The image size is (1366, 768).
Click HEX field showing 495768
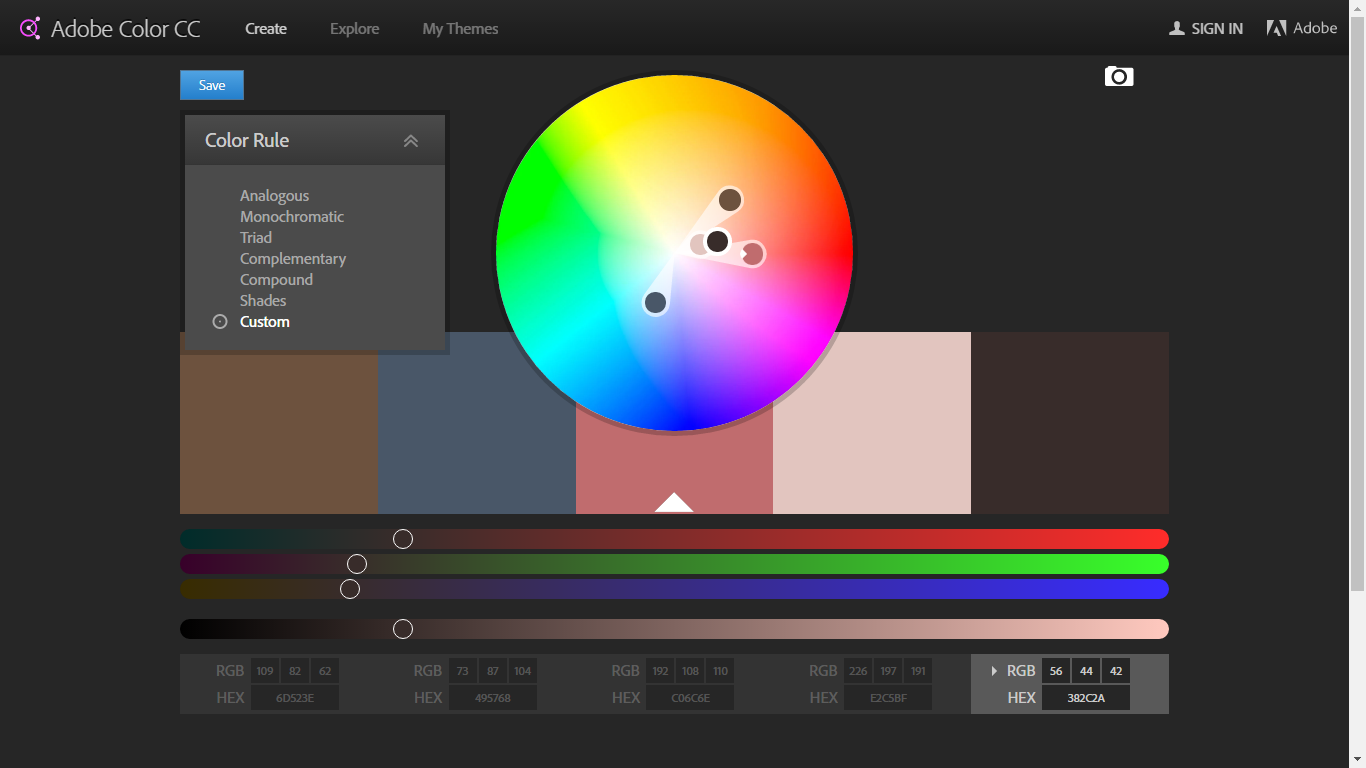(493, 698)
